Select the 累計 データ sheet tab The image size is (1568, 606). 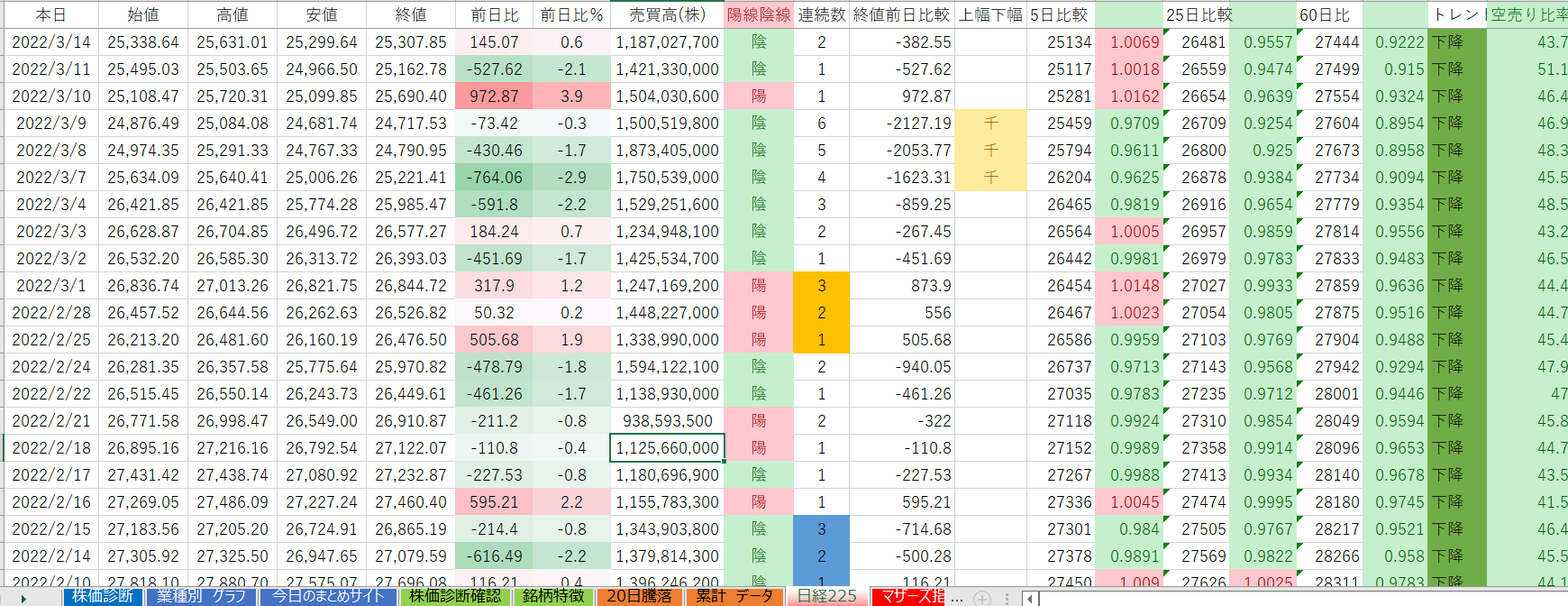pos(734,596)
